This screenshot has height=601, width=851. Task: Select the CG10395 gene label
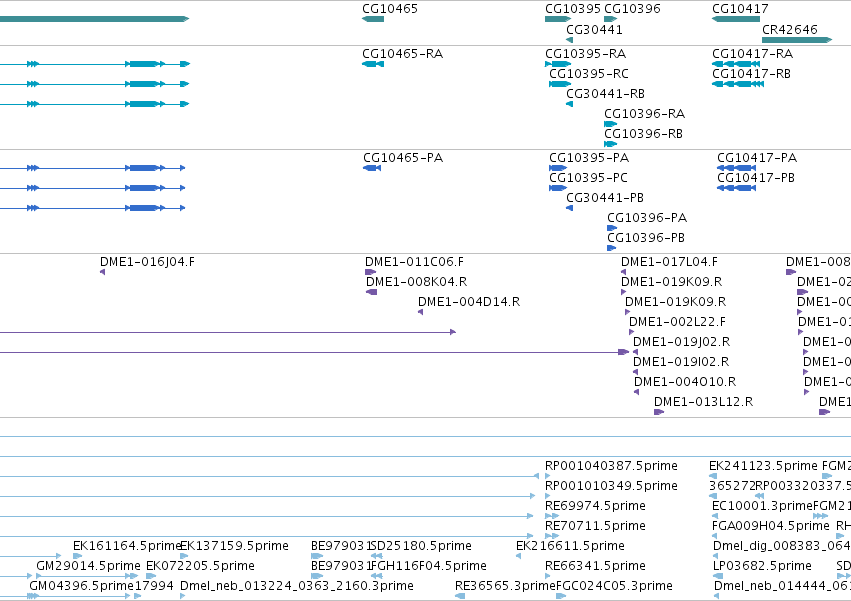(x=573, y=9)
